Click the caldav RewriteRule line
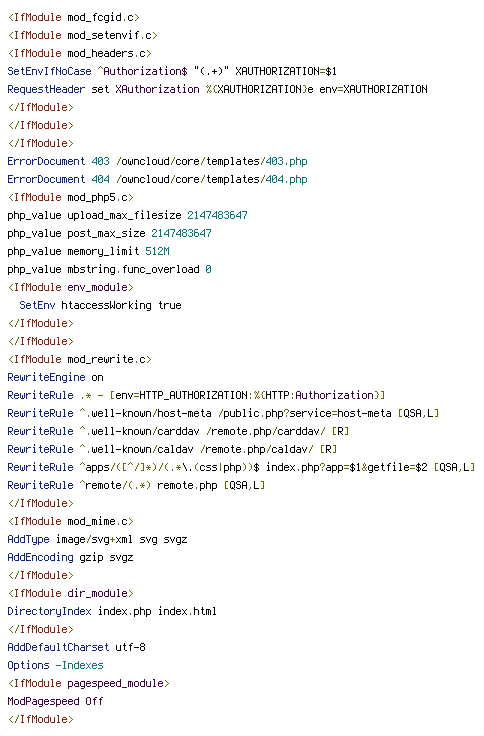Image resolution: width=484 pixels, height=736 pixels. pos(172,449)
